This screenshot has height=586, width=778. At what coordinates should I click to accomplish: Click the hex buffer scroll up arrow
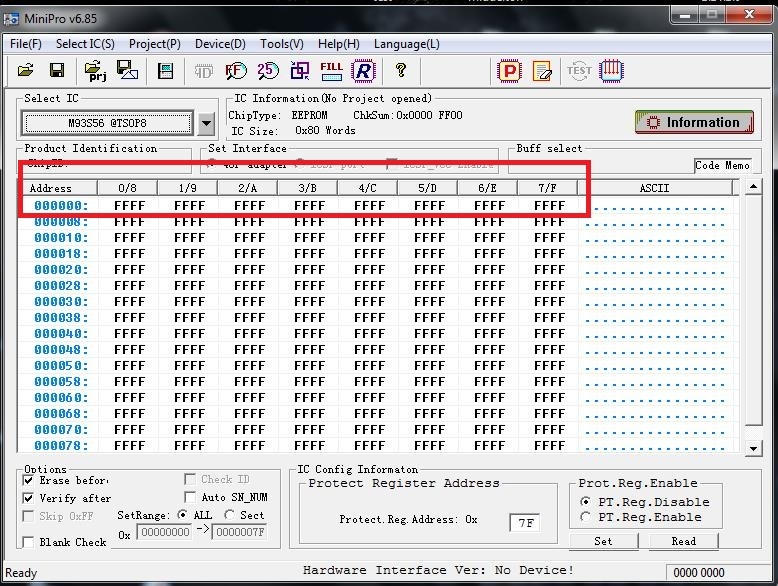point(753,187)
